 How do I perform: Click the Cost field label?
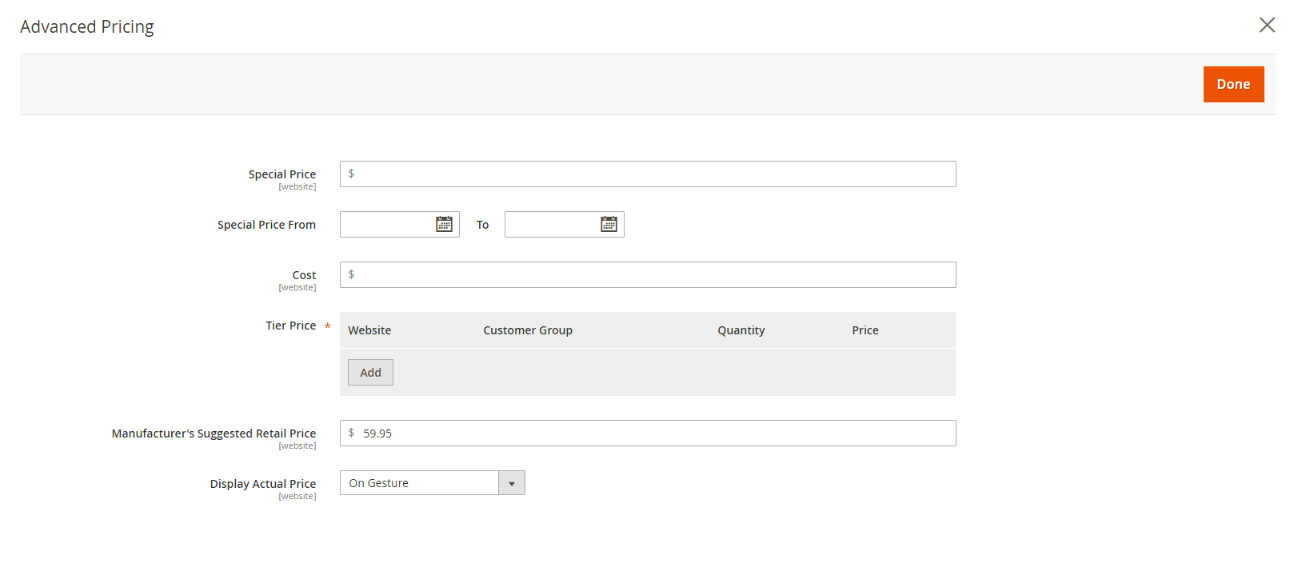[x=304, y=275]
